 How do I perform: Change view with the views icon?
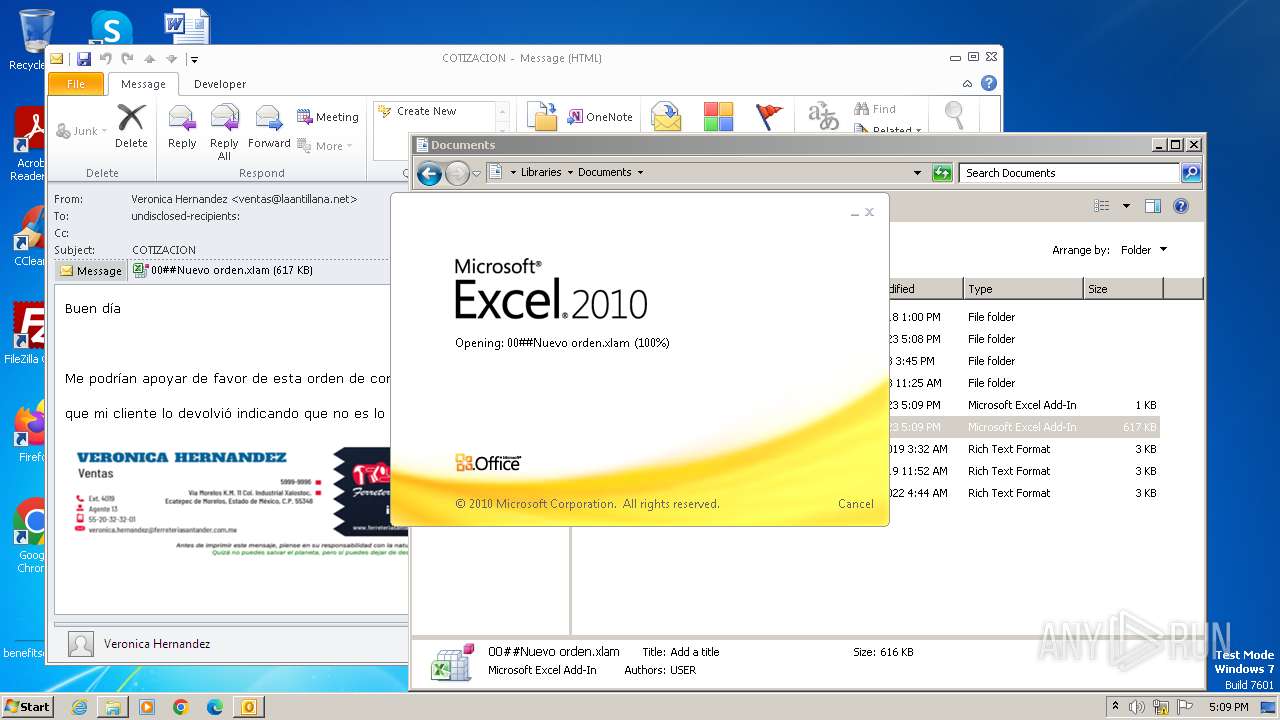(x=1101, y=206)
